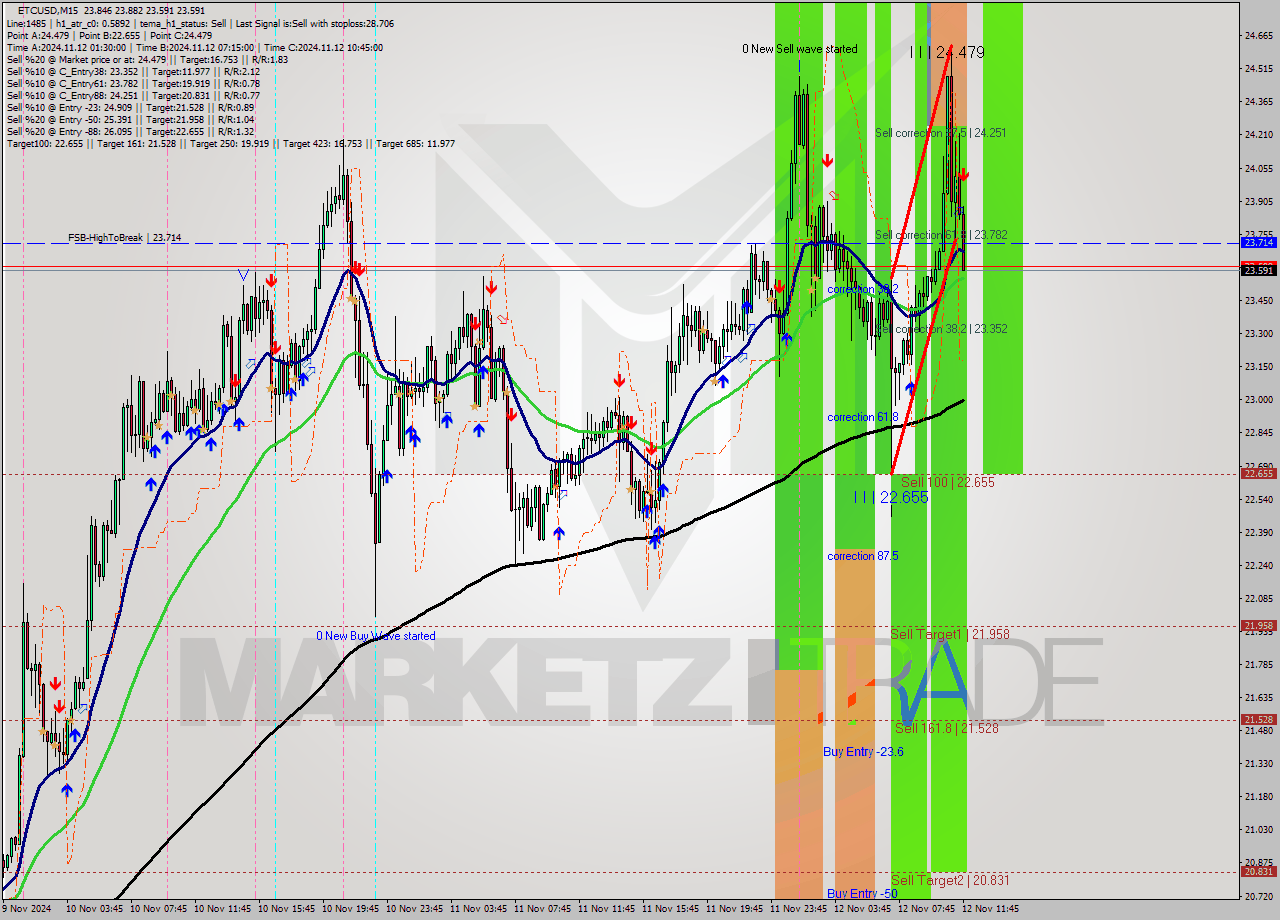
Task: Click the 'Sell 100 | 22.655' label
Action: tap(948, 482)
